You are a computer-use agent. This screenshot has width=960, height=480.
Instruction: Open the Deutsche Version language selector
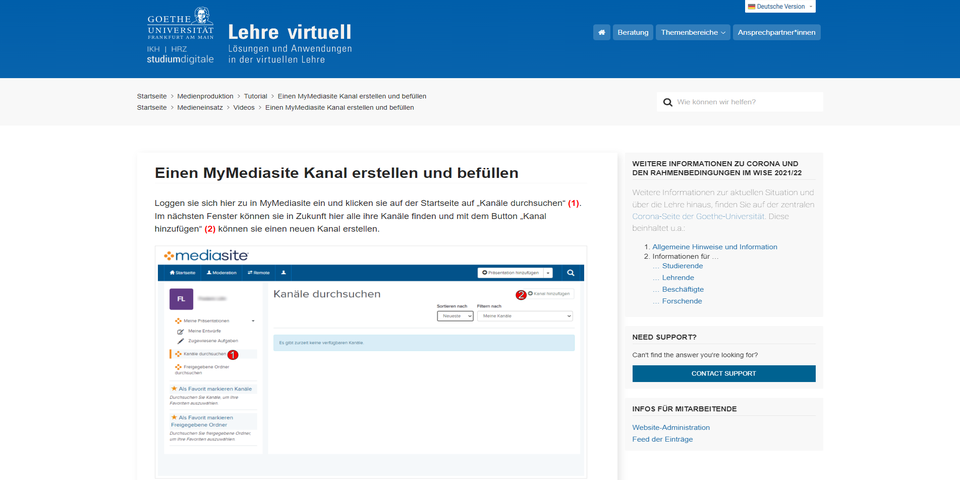(781, 6)
